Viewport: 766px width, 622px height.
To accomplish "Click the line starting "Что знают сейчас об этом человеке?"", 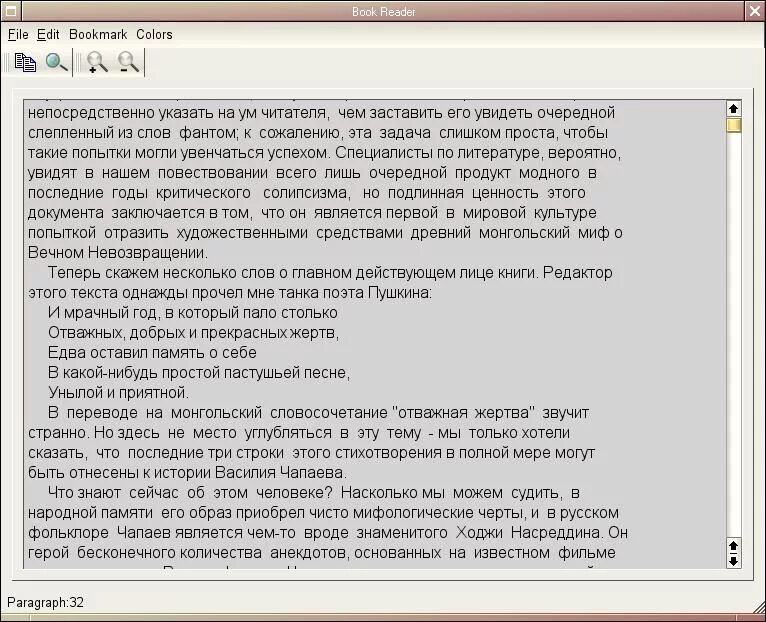I will (313, 493).
